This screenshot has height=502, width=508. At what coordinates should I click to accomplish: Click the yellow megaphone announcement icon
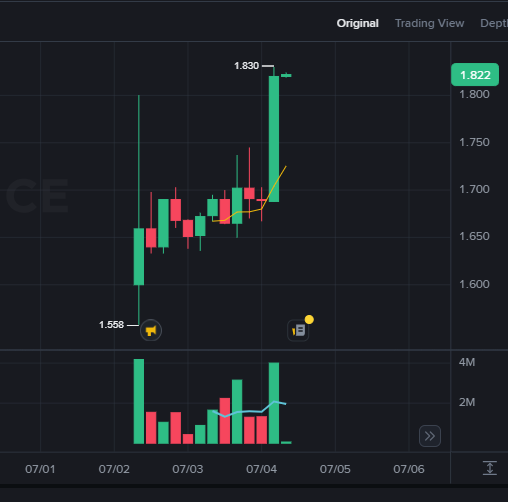click(151, 330)
